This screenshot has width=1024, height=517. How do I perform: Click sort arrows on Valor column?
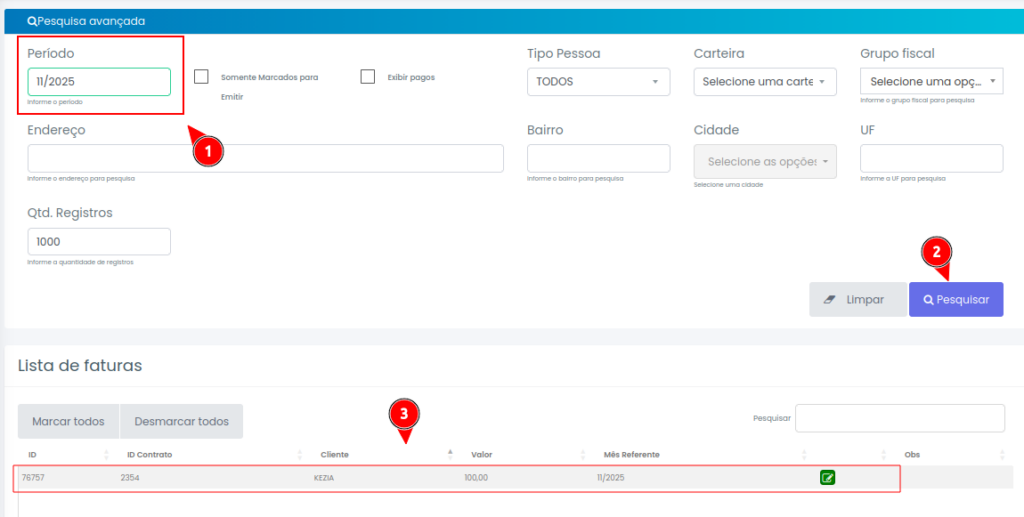[585, 455]
